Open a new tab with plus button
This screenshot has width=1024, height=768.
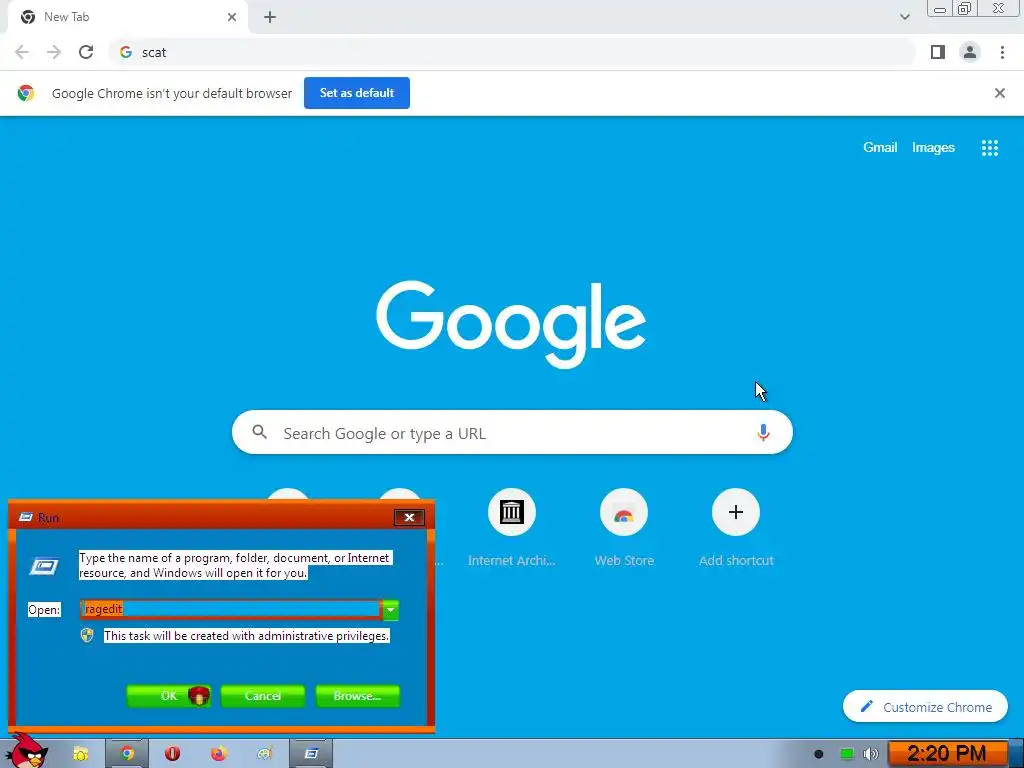270,17
